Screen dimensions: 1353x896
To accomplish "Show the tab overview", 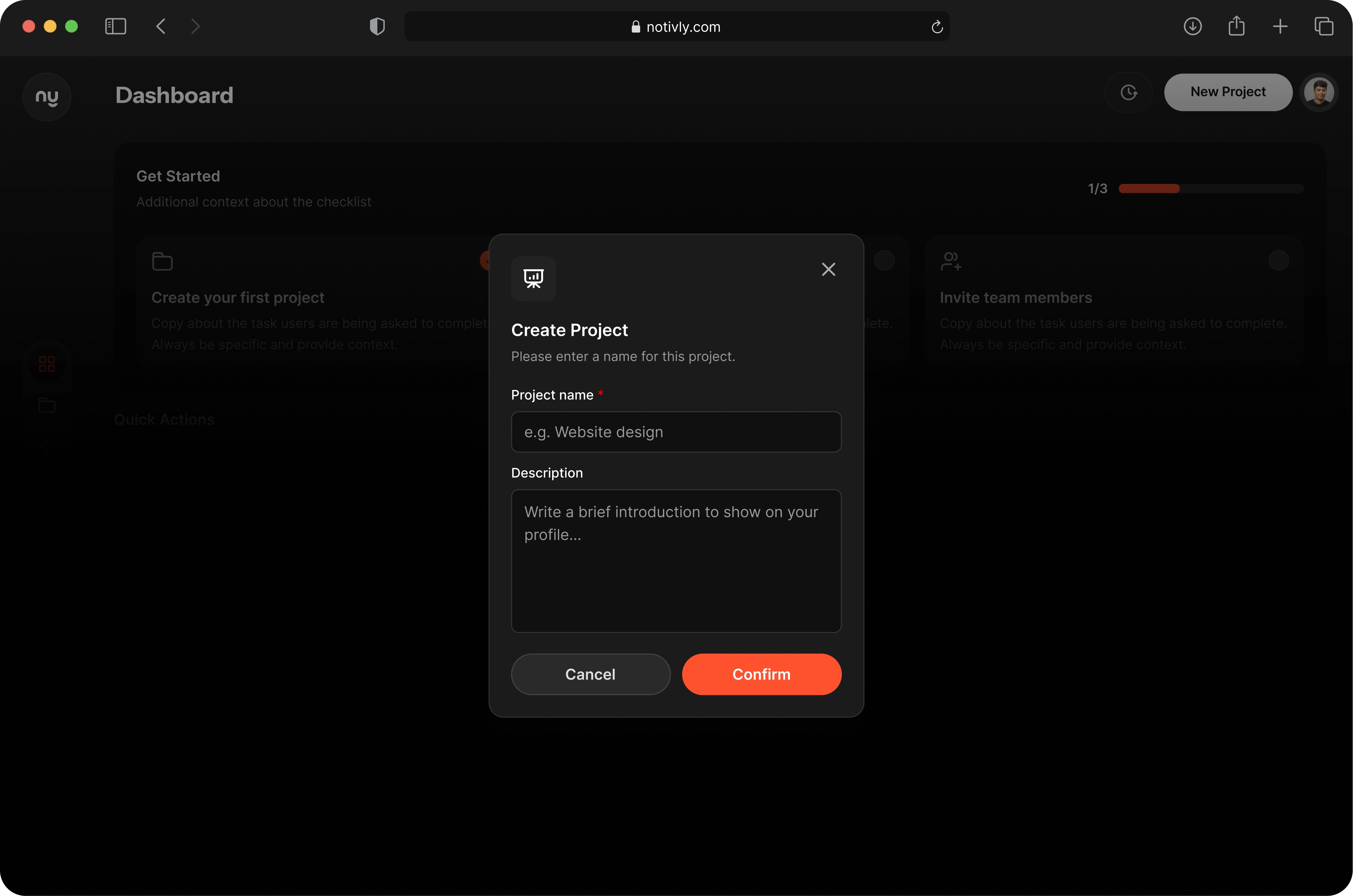I will click(1323, 26).
